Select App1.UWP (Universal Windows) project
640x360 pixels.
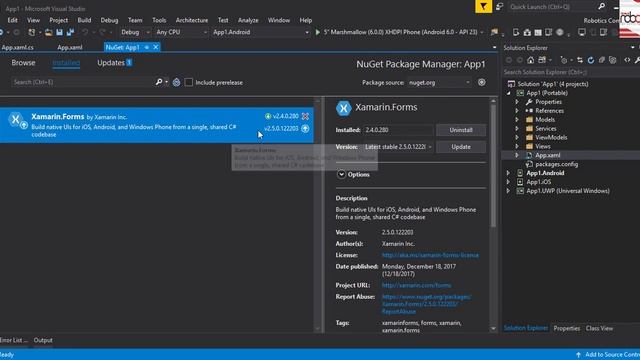(x=568, y=191)
